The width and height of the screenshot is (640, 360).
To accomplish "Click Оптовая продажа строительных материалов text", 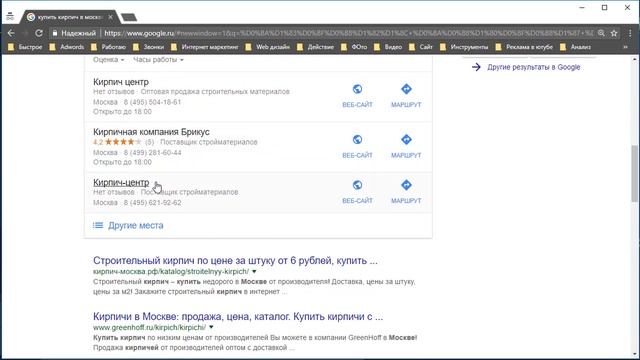I will (x=215, y=91).
